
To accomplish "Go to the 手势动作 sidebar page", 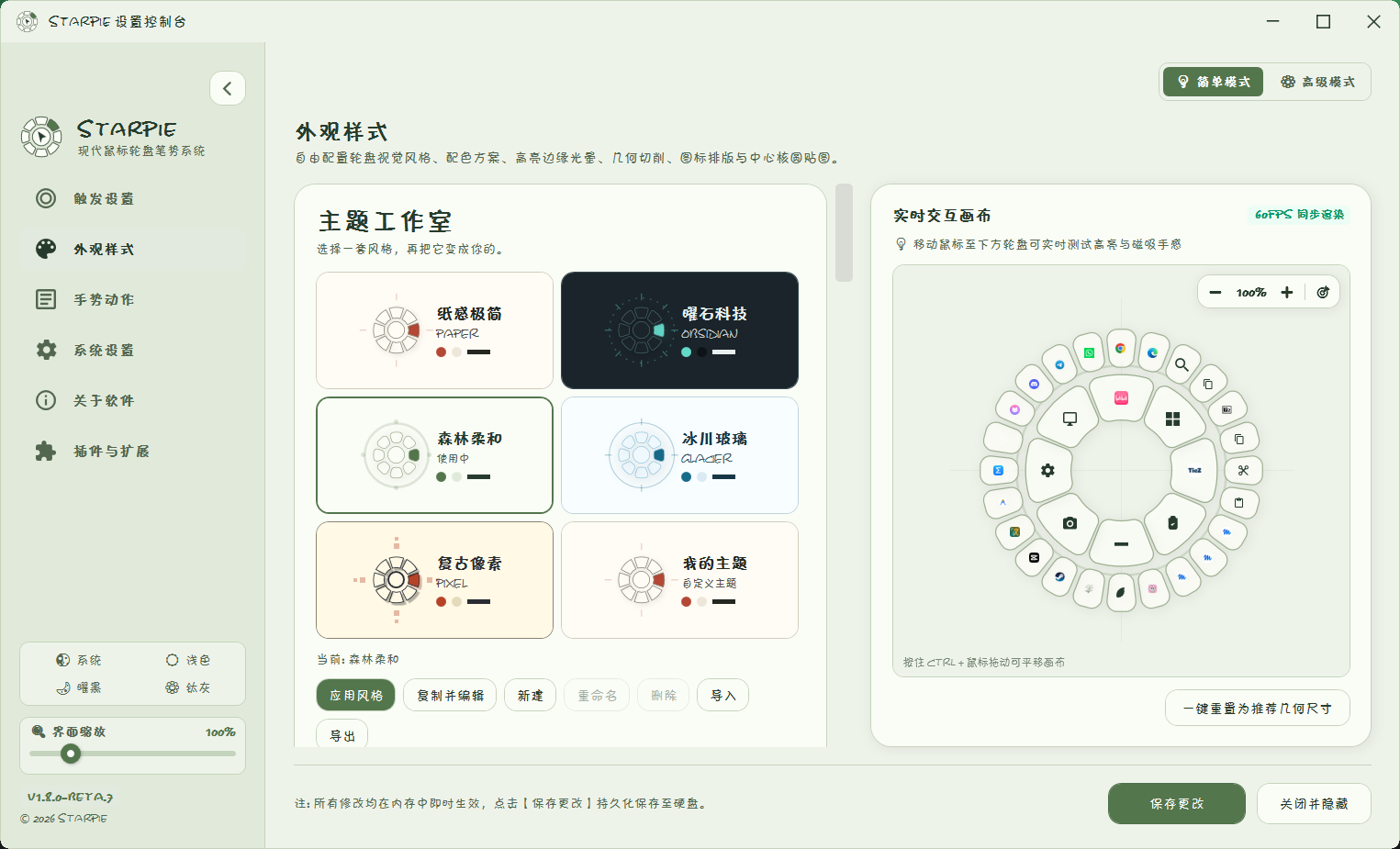I will (x=132, y=299).
